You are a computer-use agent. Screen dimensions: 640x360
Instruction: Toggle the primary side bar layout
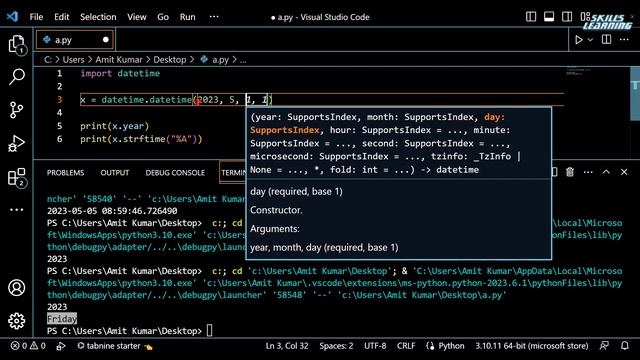(x=531, y=17)
